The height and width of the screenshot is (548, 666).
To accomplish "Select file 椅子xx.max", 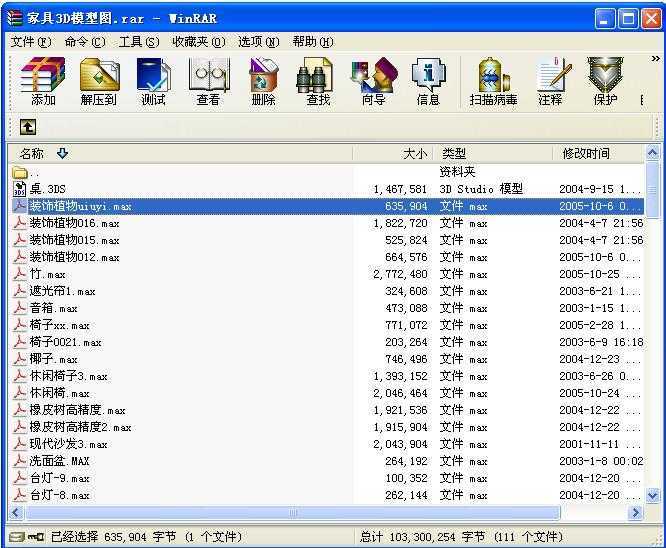I will click(59, 325).
